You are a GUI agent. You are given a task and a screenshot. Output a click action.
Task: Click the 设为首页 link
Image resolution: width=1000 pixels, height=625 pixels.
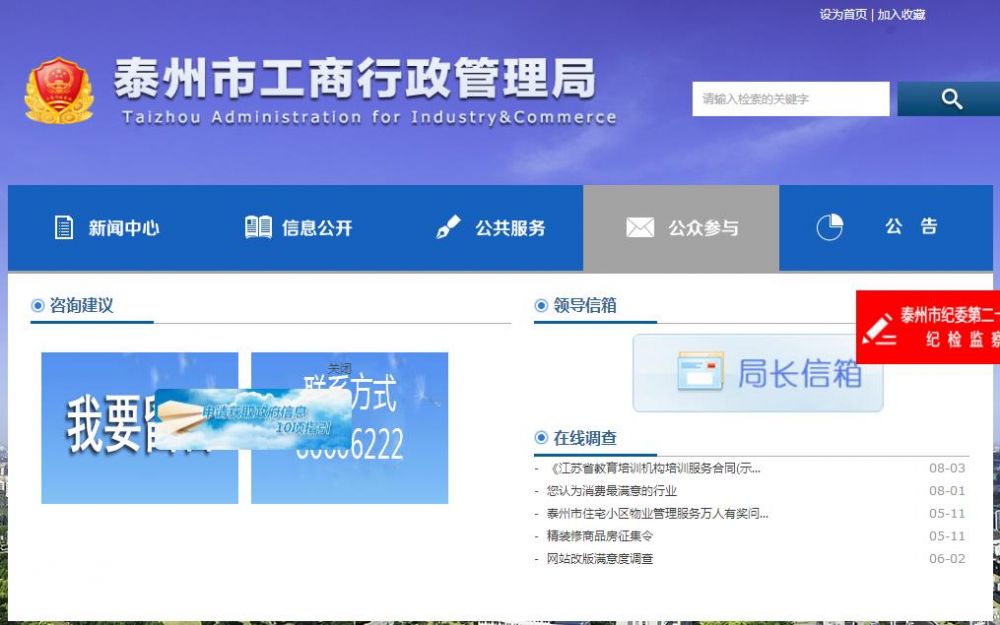click(x=843, y=15)
